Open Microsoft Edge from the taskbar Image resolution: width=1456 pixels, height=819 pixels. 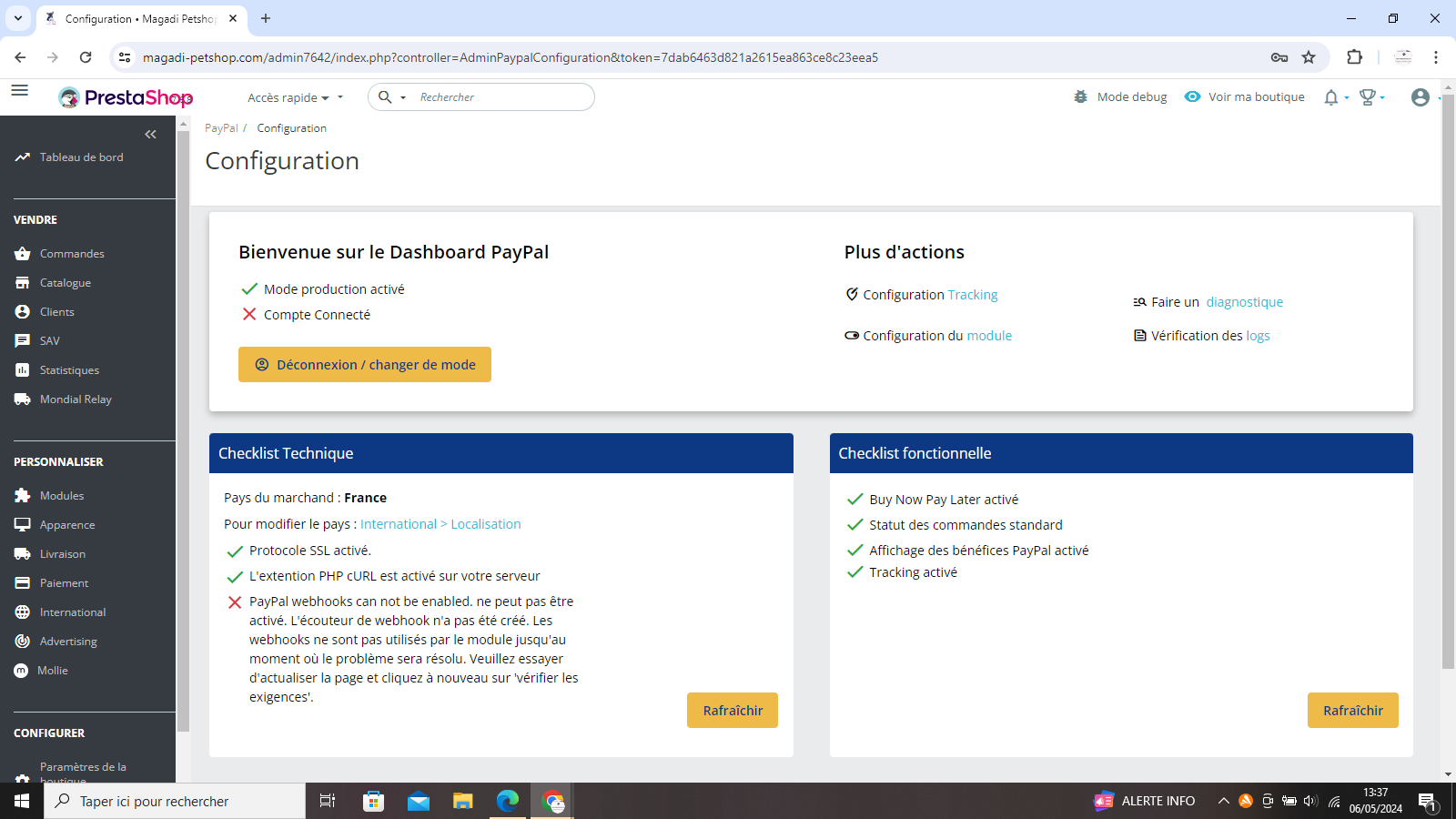pos(507,801)
